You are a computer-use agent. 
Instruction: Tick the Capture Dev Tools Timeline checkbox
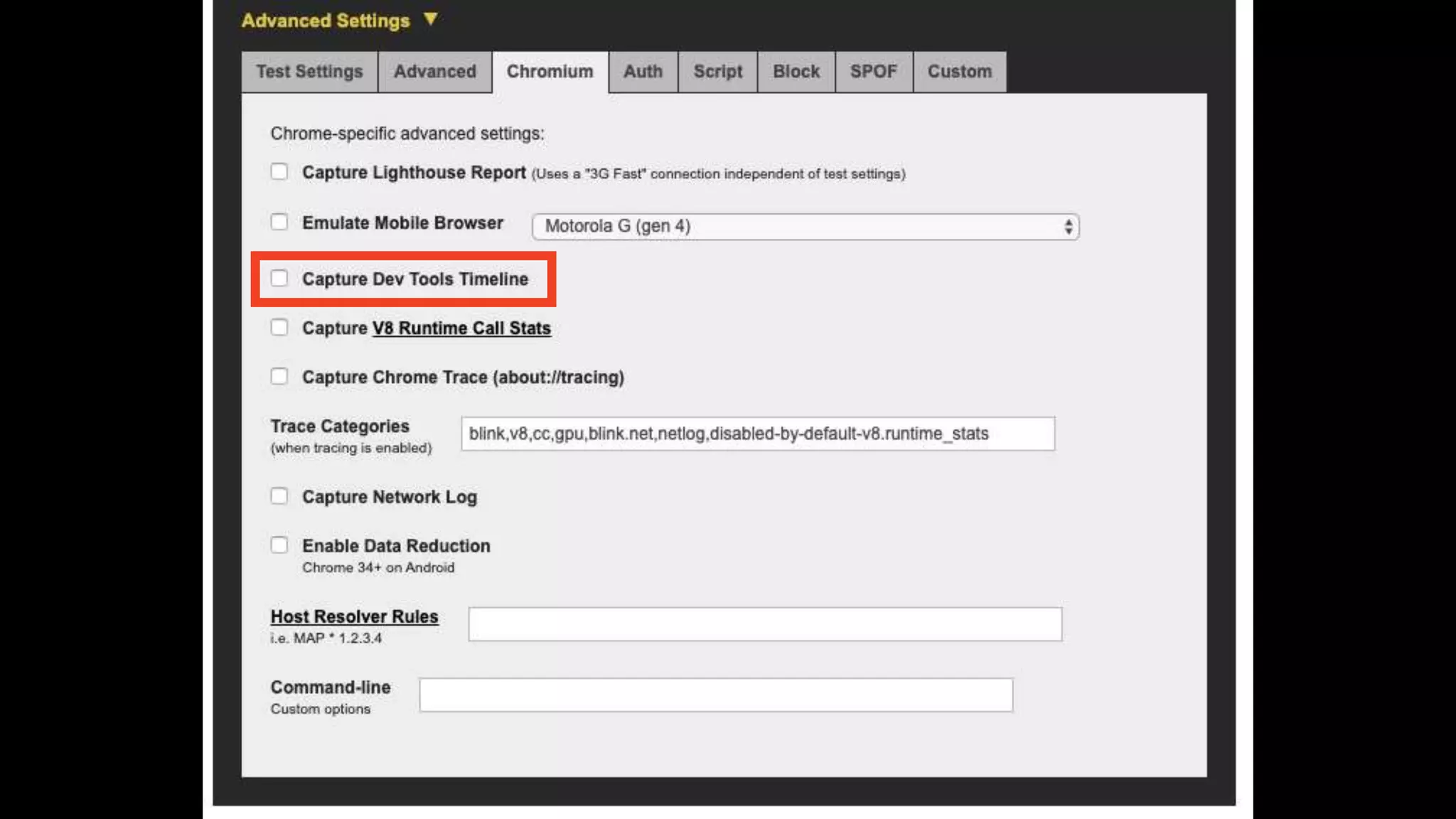279,278
